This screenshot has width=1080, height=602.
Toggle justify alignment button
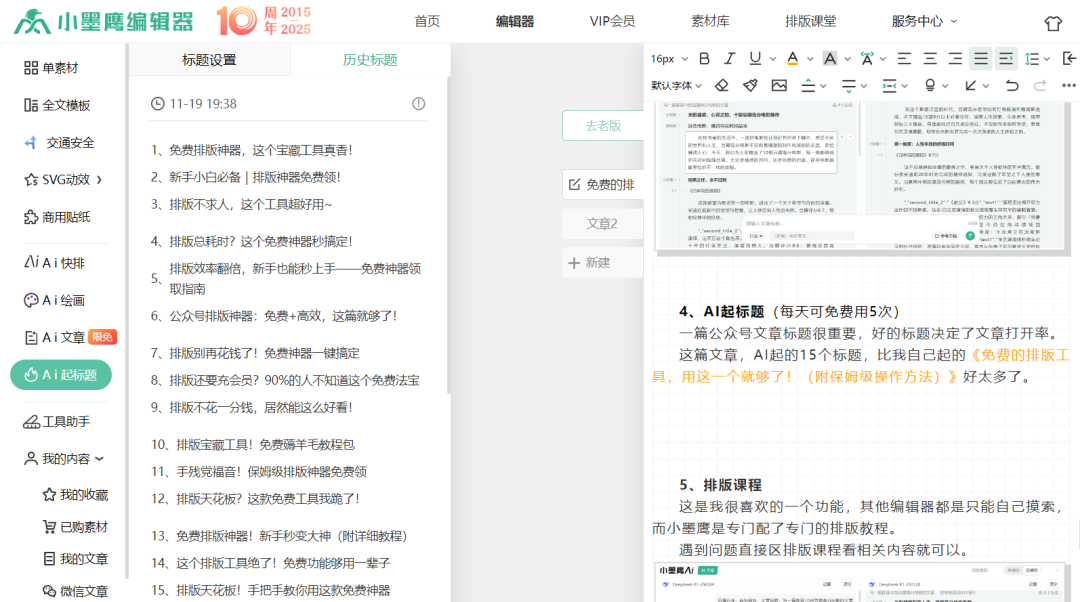point(981,59)
